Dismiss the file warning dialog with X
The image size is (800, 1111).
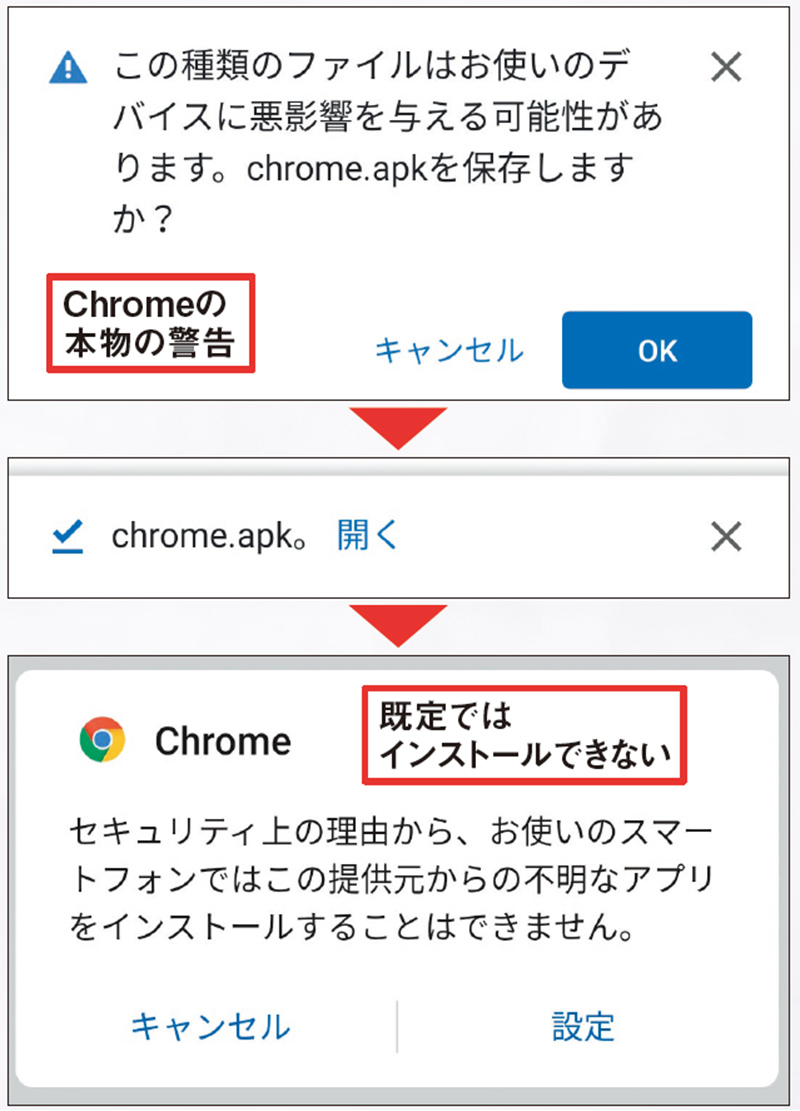click(x=727, y=68)
